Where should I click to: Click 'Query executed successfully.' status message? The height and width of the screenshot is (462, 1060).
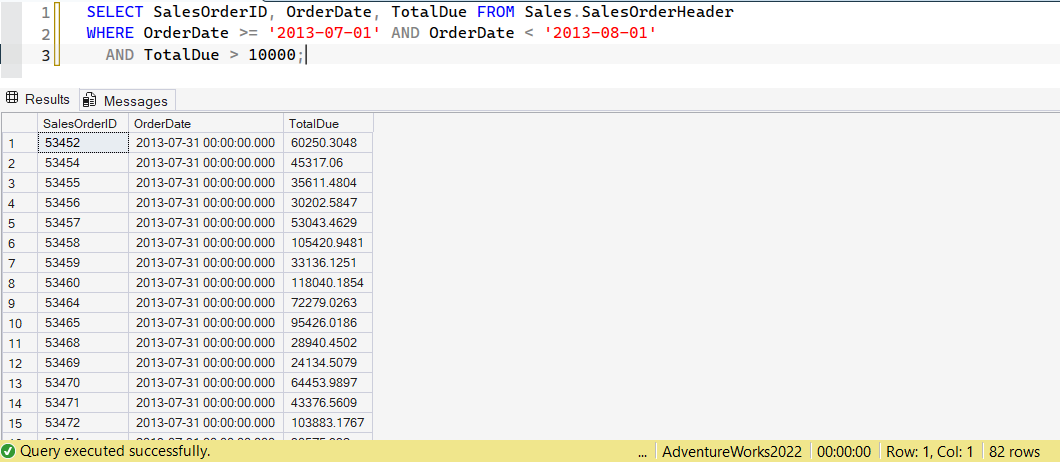click(115, 451)
